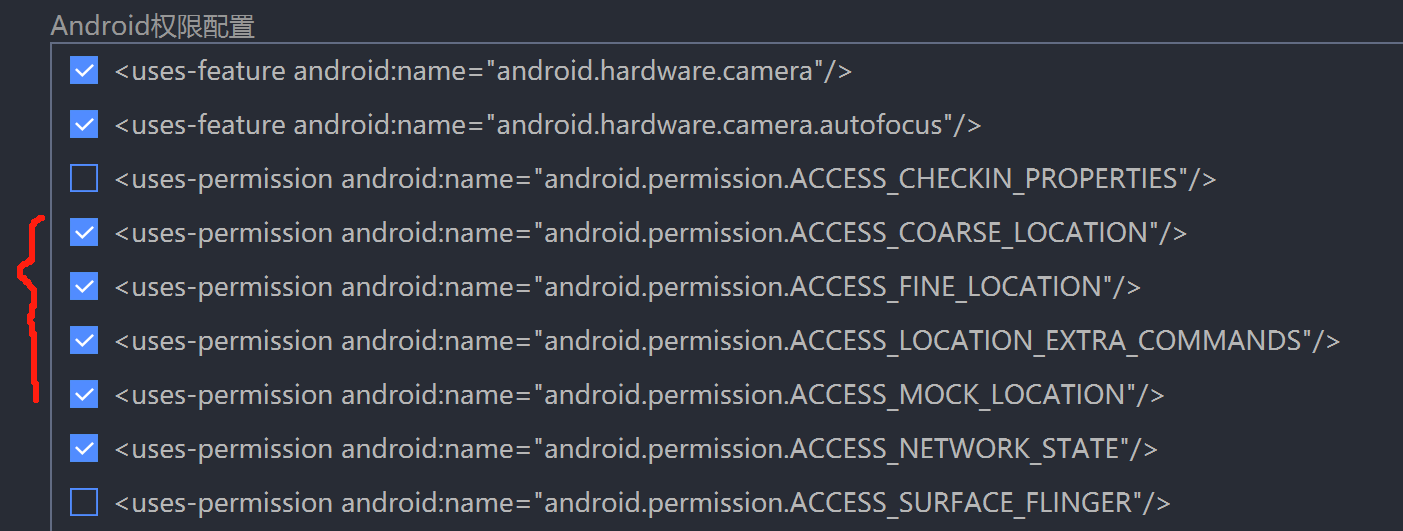
Task: Toggle the ACCESS_LOCATION_EXTRA_COMMANDS checkbox
Action: (84, 341)
